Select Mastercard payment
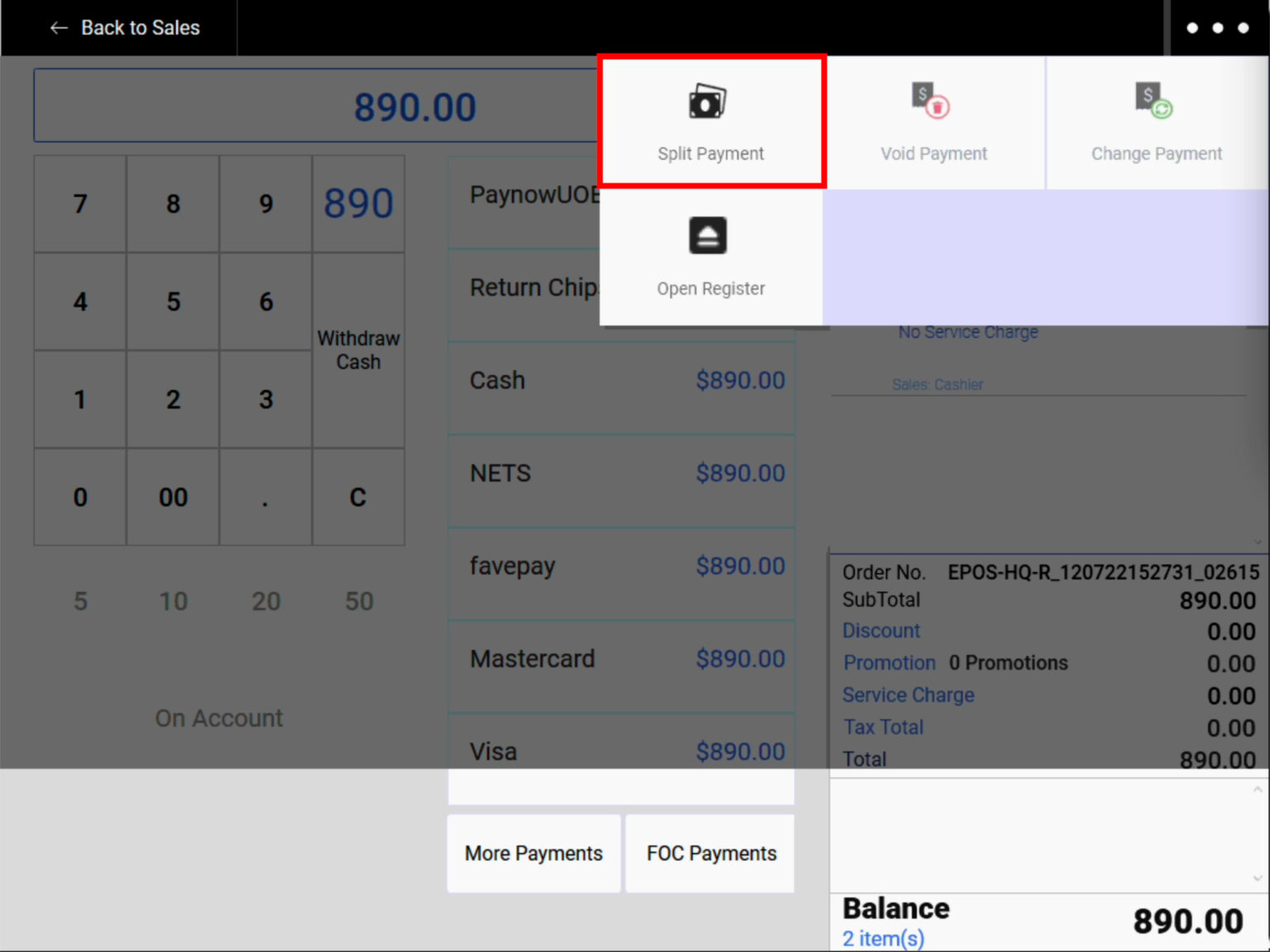1270x952 pixels. tap(620, 659)
